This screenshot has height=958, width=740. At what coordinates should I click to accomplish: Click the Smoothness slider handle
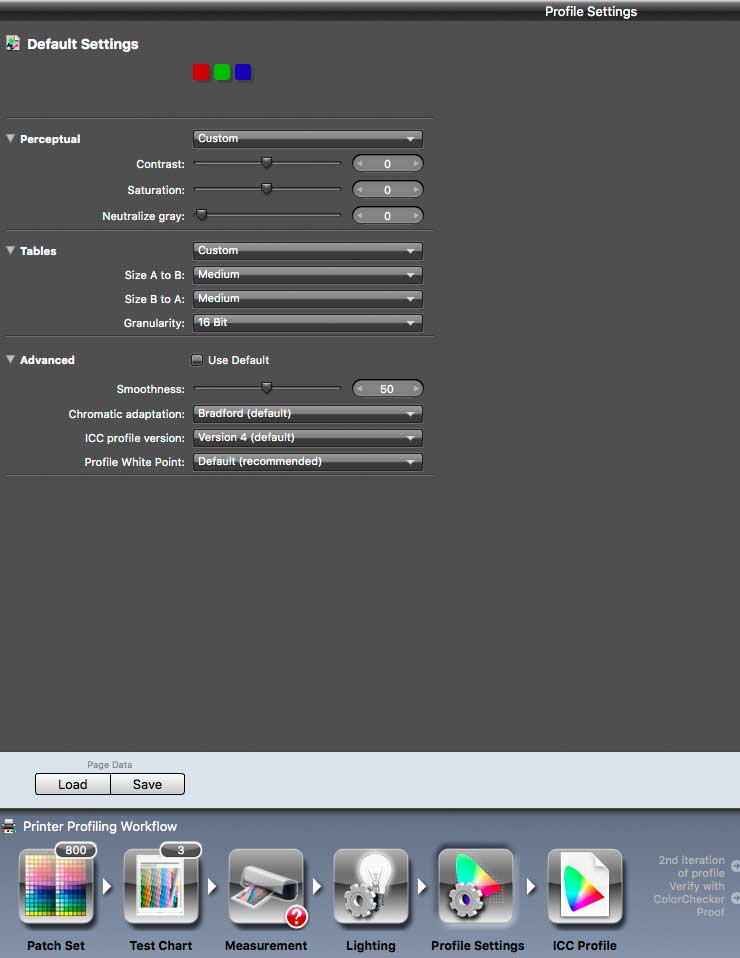tap(266, 387)
